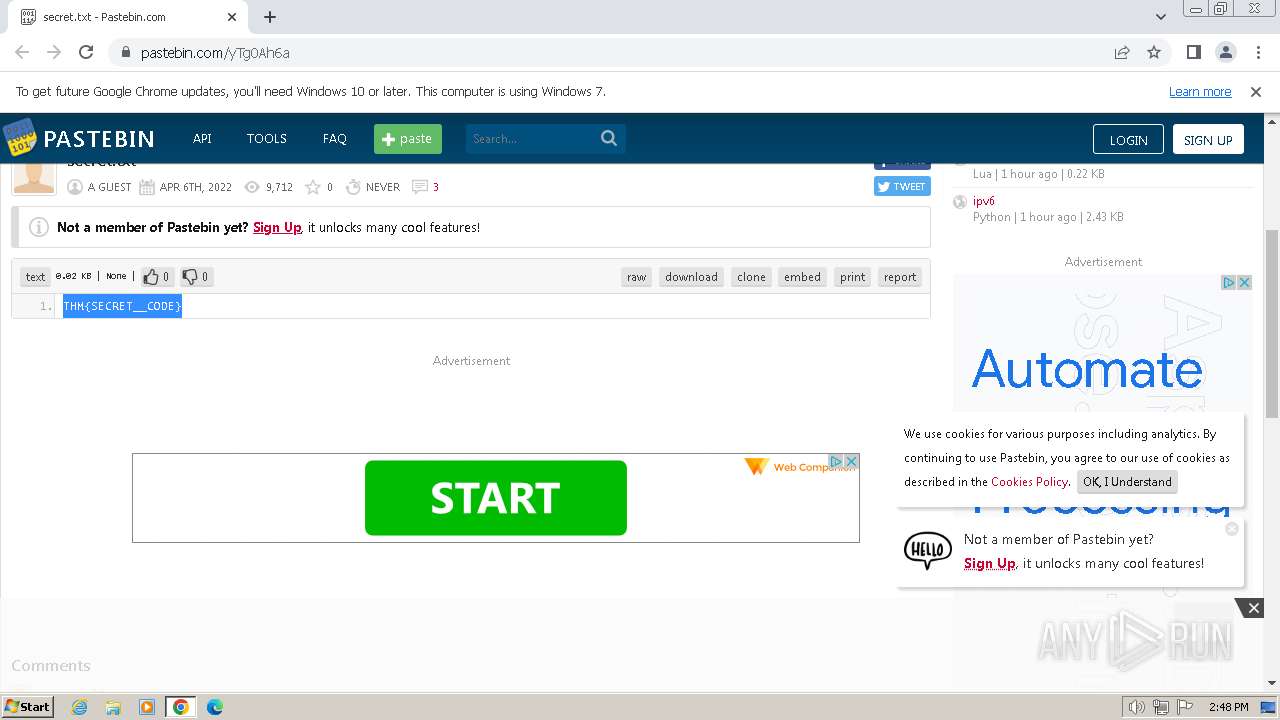Download the paste file
Viewport: 1280px width, 720px height.
(x=691, y=277)
